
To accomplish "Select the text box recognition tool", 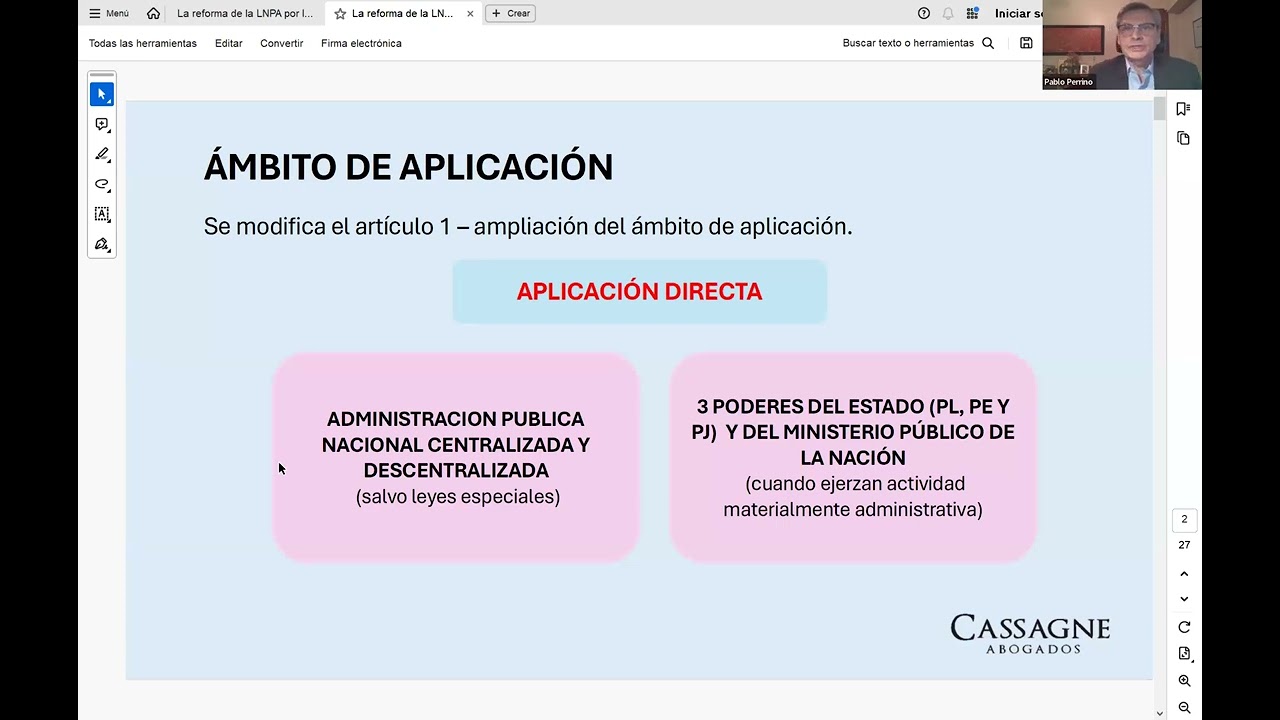I will [x=102, y=214].
